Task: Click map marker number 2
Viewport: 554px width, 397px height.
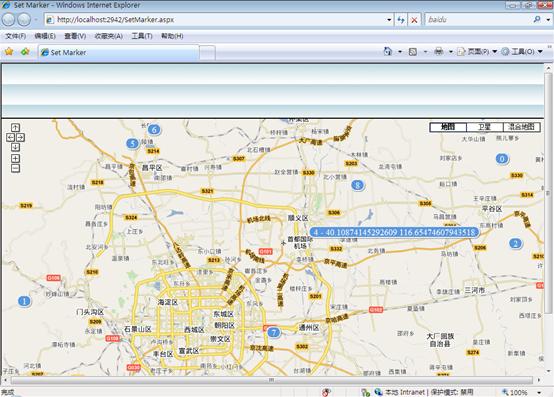Action: point(515,243)
